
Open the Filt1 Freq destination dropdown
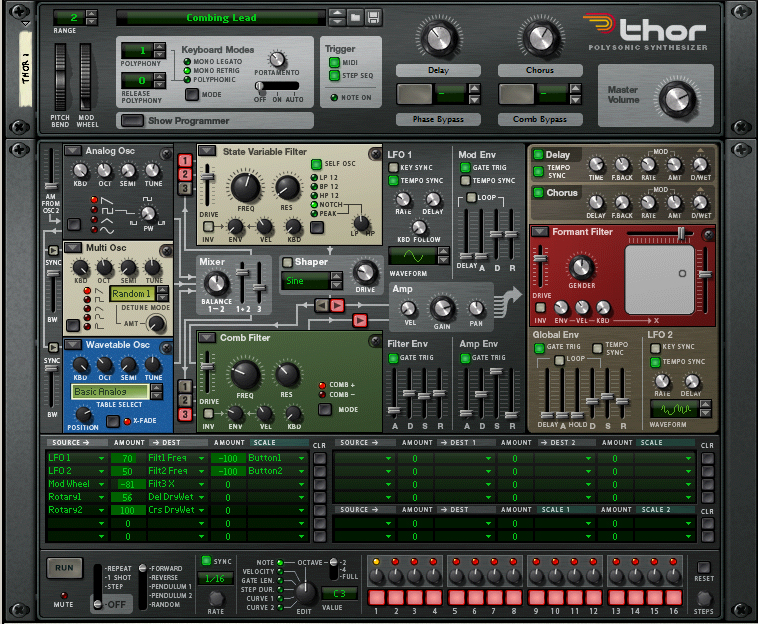coord(202,458)
